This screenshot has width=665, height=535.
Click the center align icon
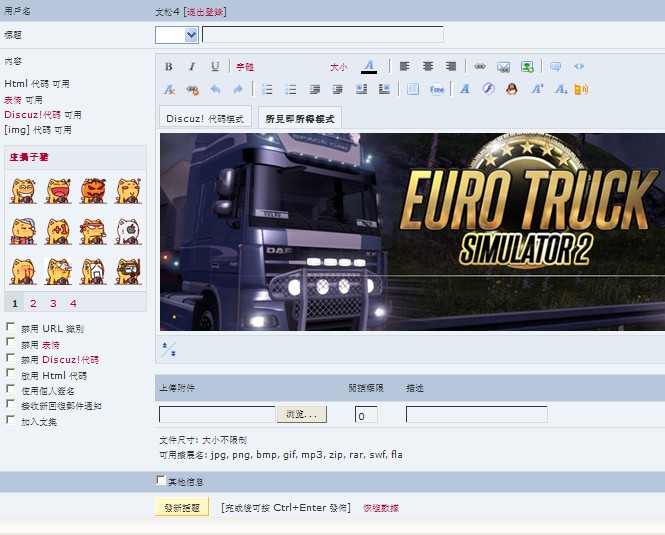428,67
